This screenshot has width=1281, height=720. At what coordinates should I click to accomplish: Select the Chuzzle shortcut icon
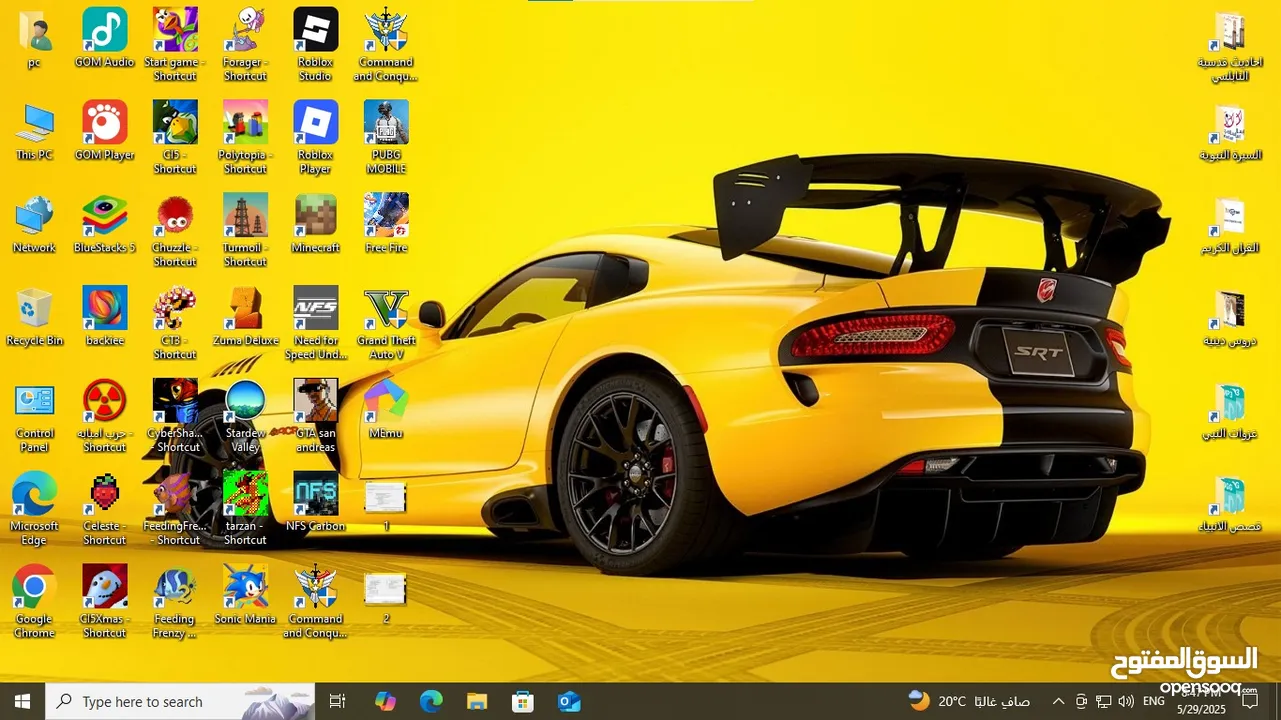click(x=175, y=217)
